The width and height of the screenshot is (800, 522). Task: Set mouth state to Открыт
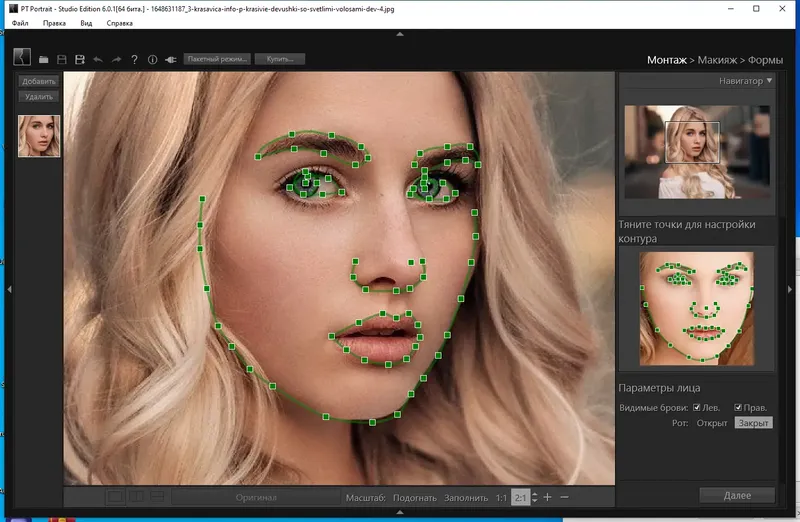coord(712,423)
